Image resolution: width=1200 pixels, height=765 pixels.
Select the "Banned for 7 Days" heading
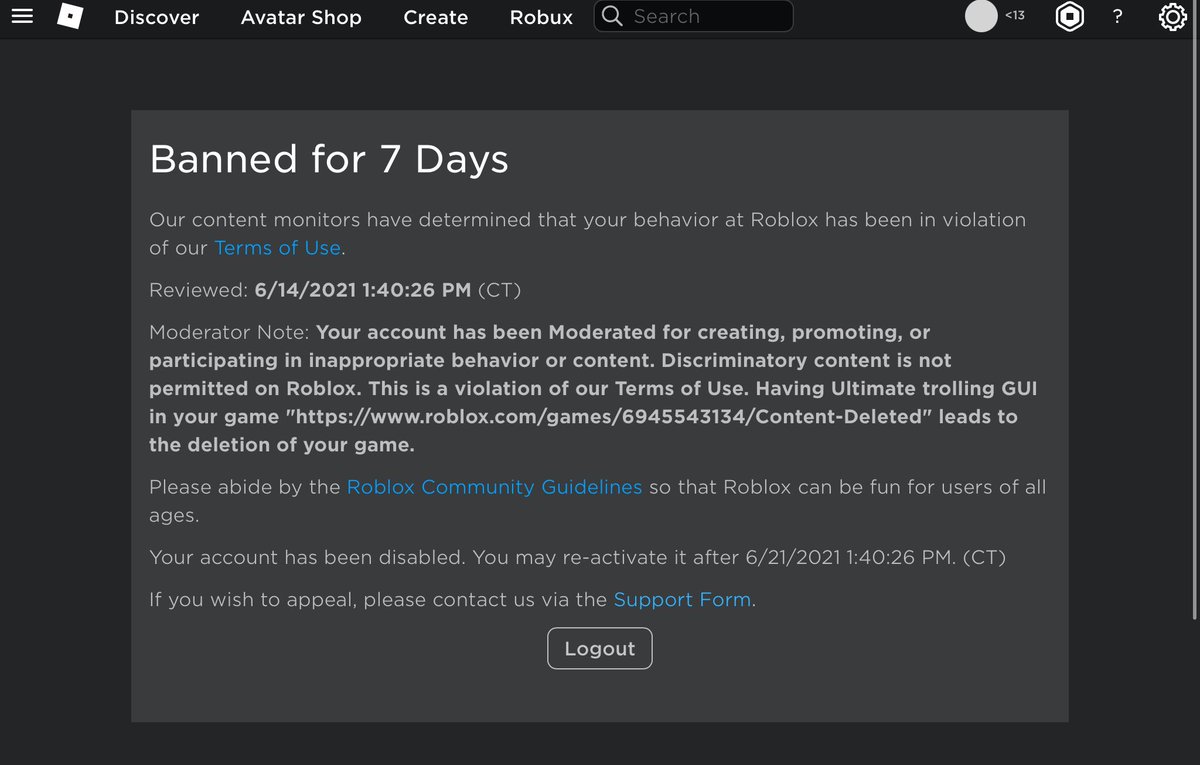(329, 159)
